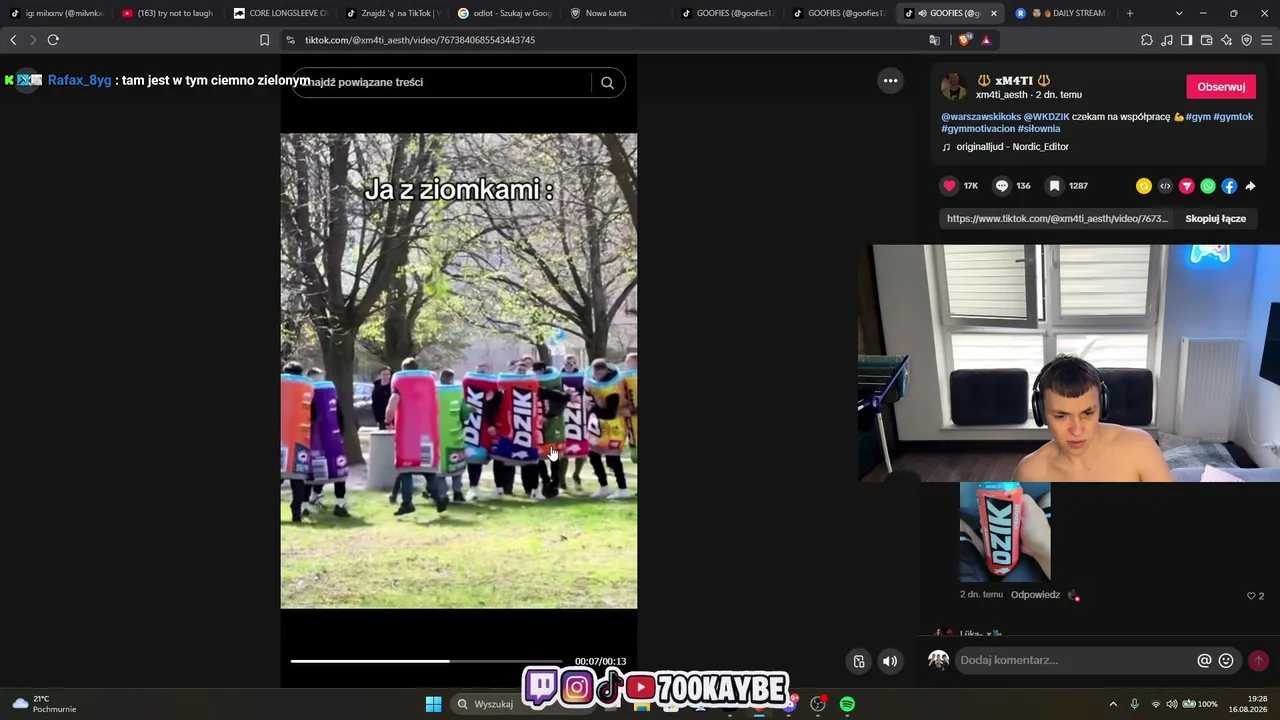Open the Windows Start menu

(x=433, y=704)
